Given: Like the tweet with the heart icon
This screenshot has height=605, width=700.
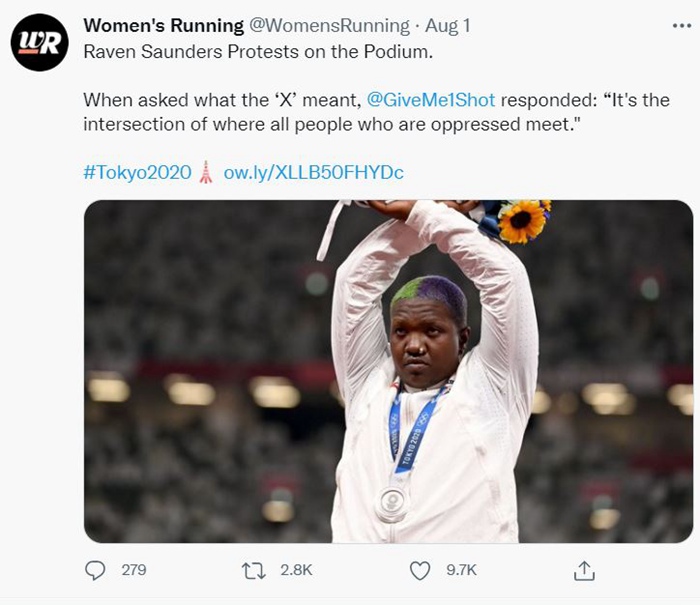Looking at the screenshot, I should (420, 570).
